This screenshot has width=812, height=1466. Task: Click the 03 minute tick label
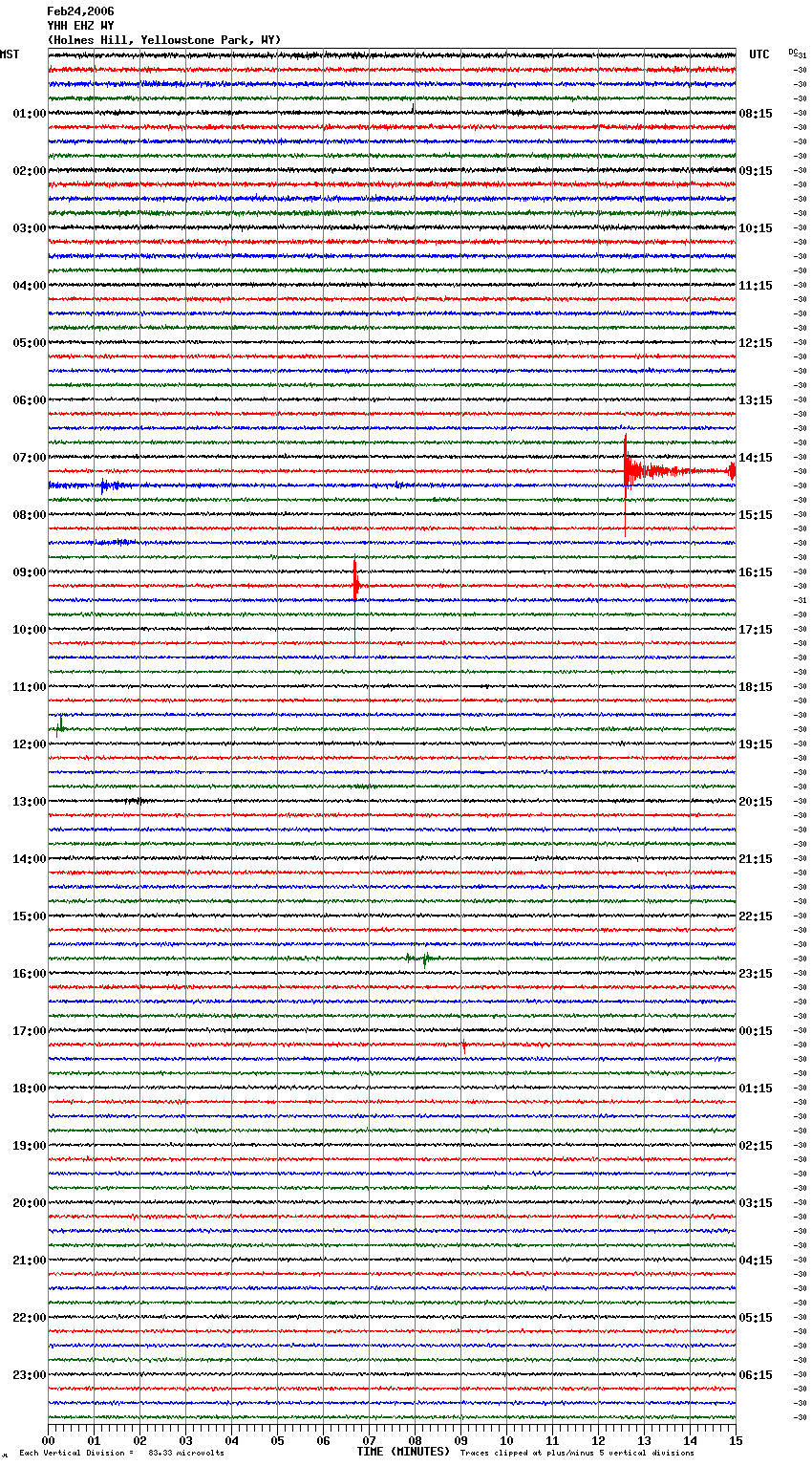[186, 1440]
